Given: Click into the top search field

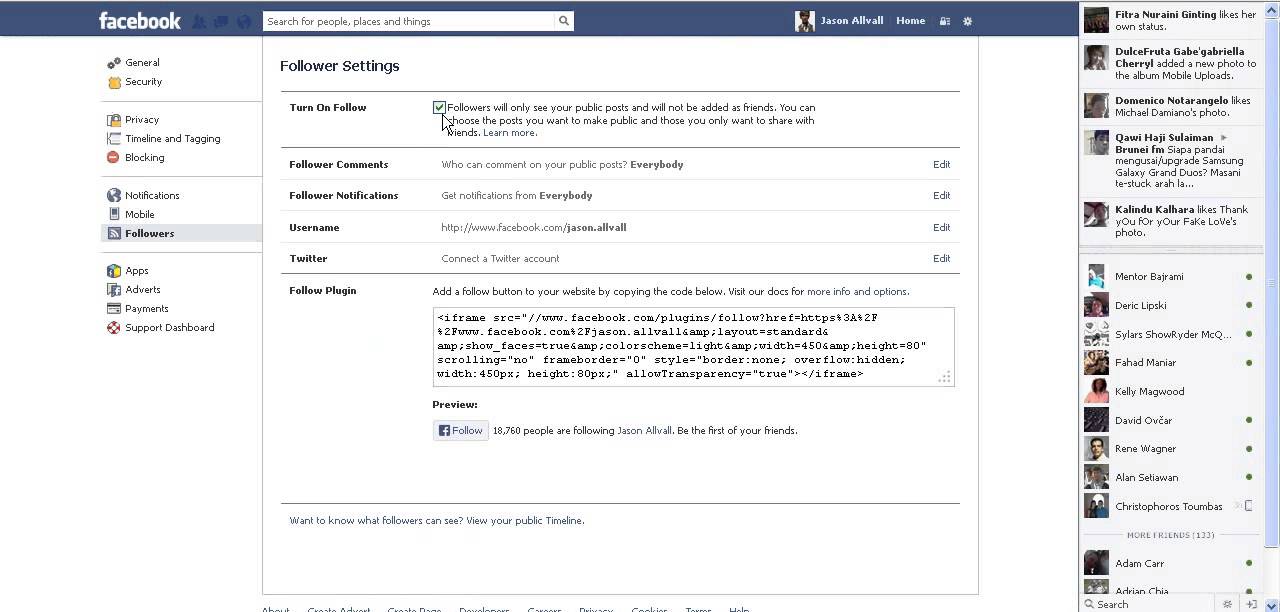Looking at the screenshot, I should (x=410, y=21).
